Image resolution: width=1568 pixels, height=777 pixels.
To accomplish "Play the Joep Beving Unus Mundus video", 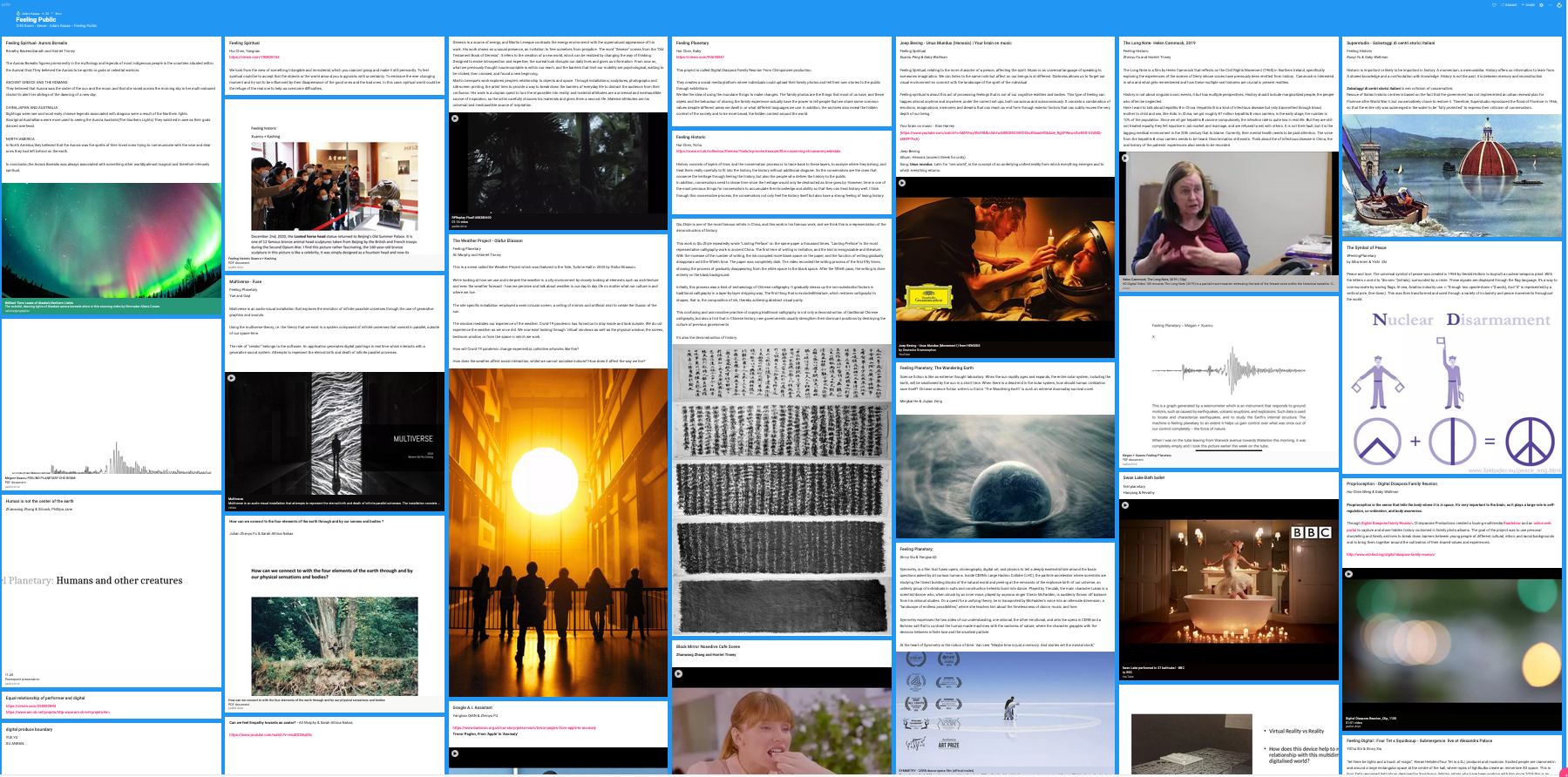I will 902,183.
